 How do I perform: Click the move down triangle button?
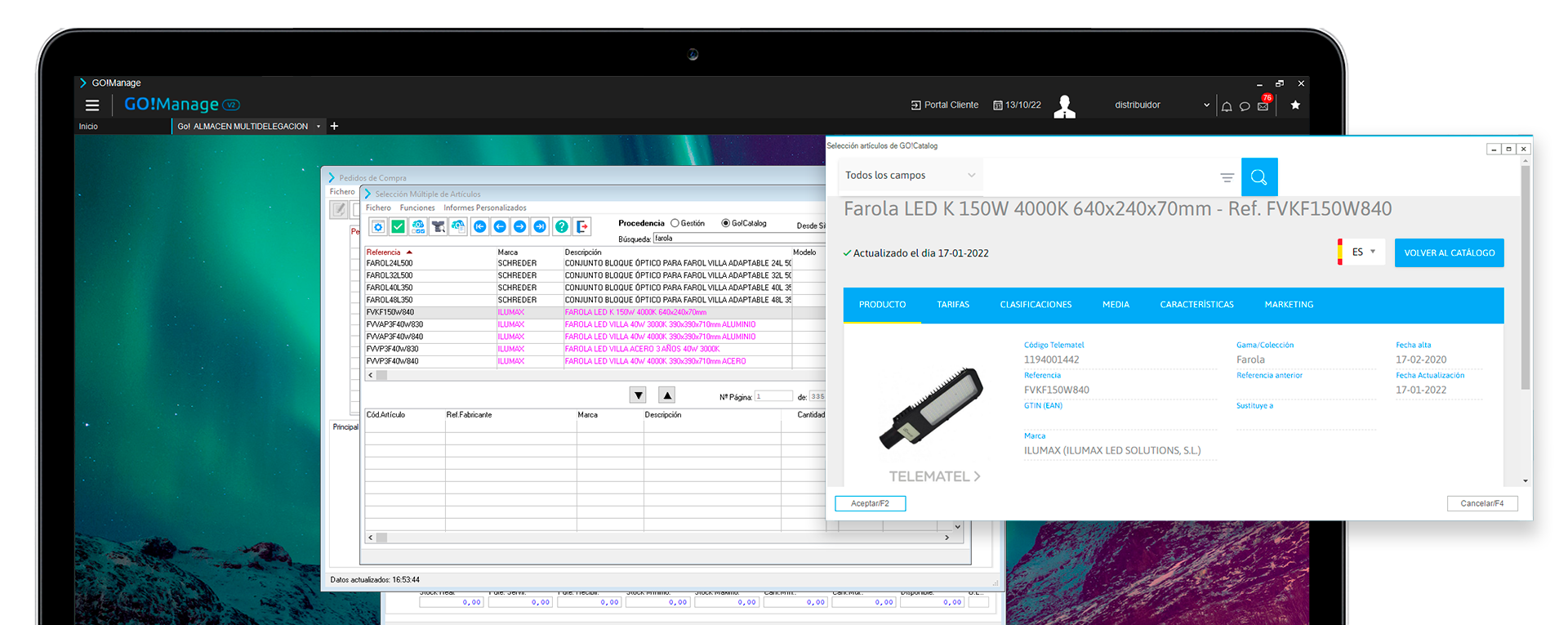point(639,395)
